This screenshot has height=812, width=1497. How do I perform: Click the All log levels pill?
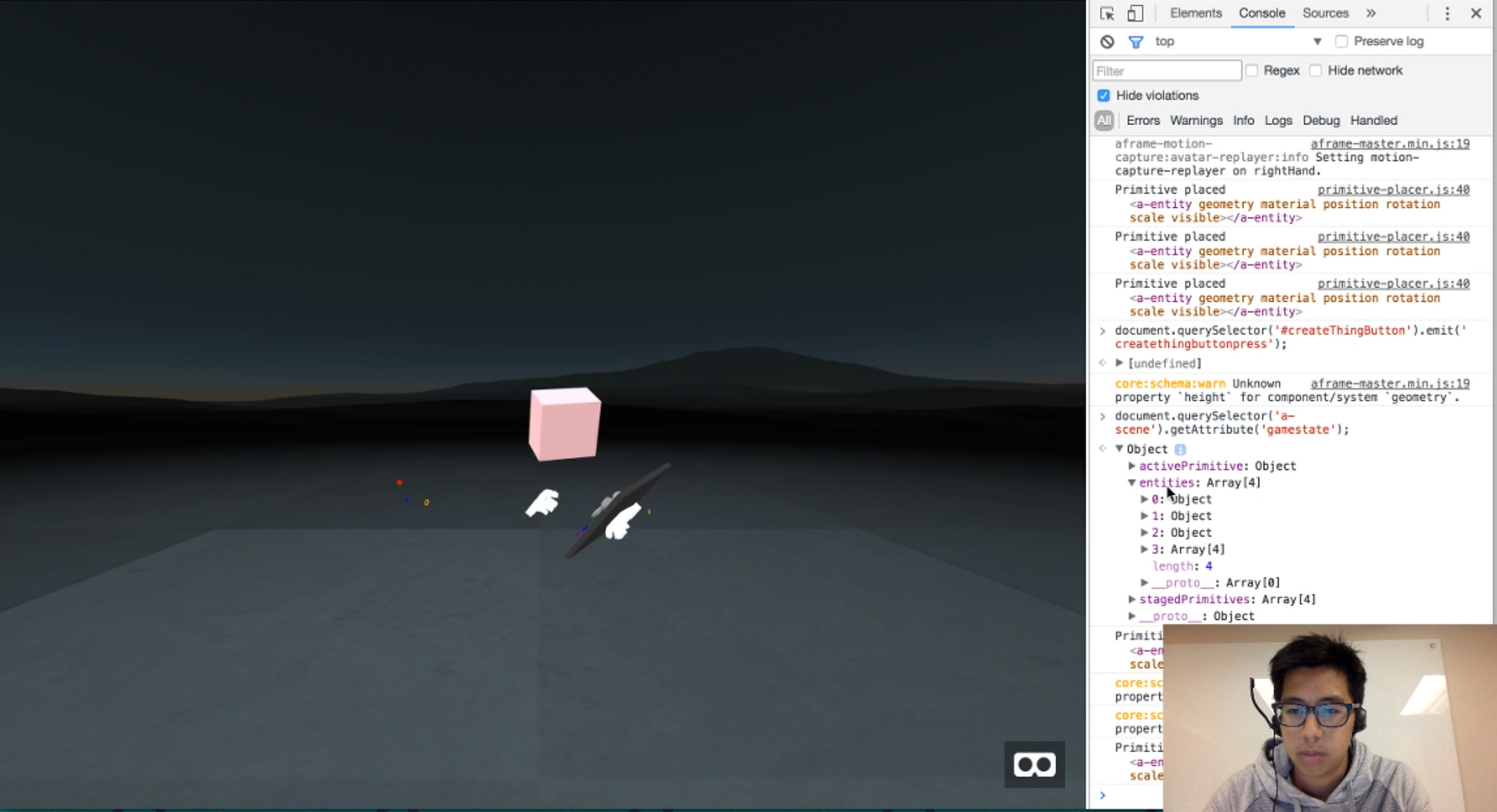pos(1103,120)
